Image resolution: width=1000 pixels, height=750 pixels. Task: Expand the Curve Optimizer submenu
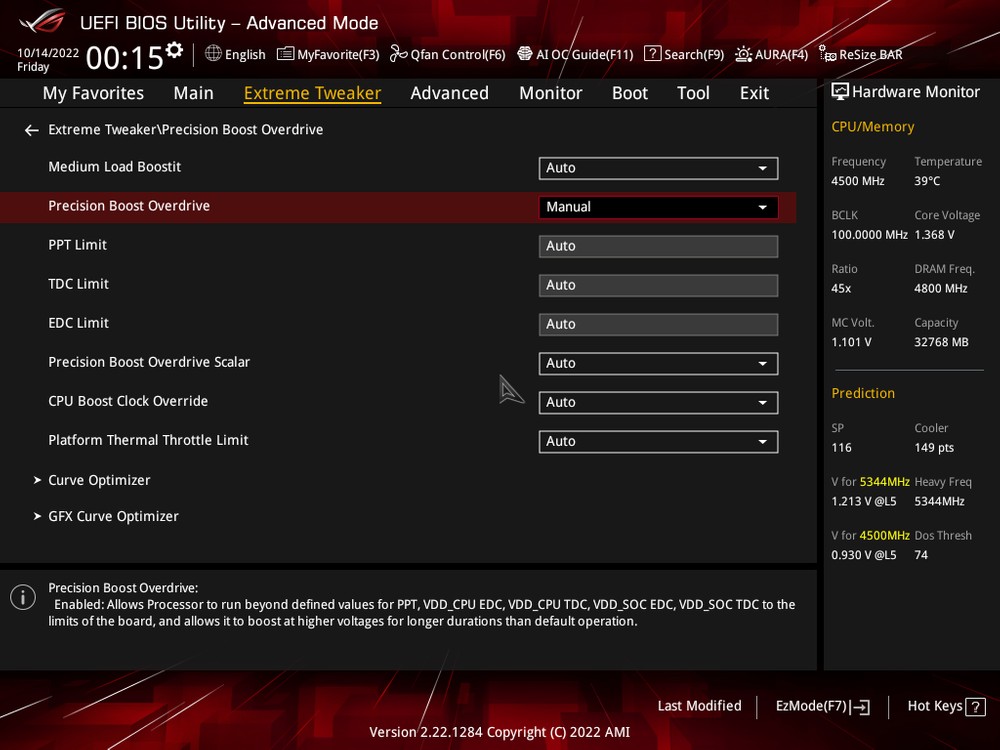pos(99,480)
